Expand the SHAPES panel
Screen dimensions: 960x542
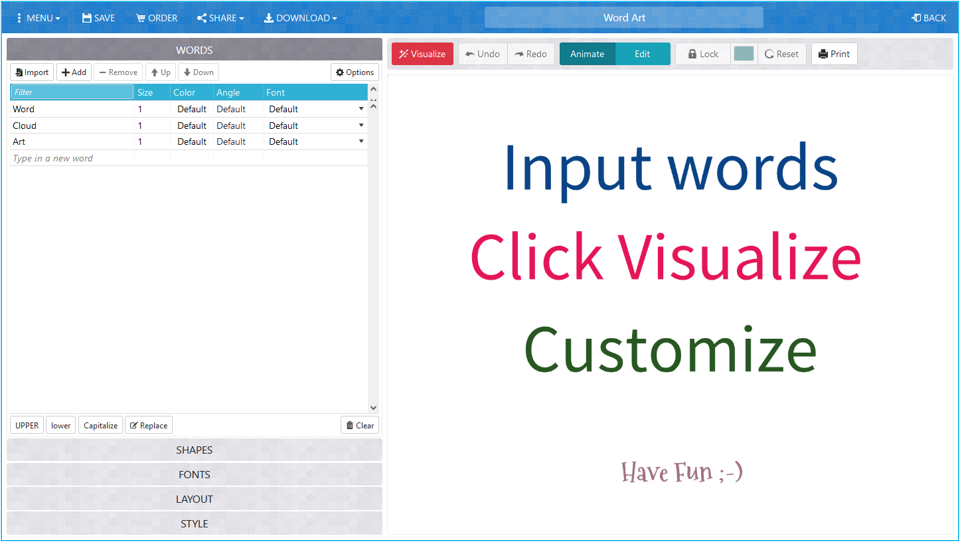tap(194, 450)
